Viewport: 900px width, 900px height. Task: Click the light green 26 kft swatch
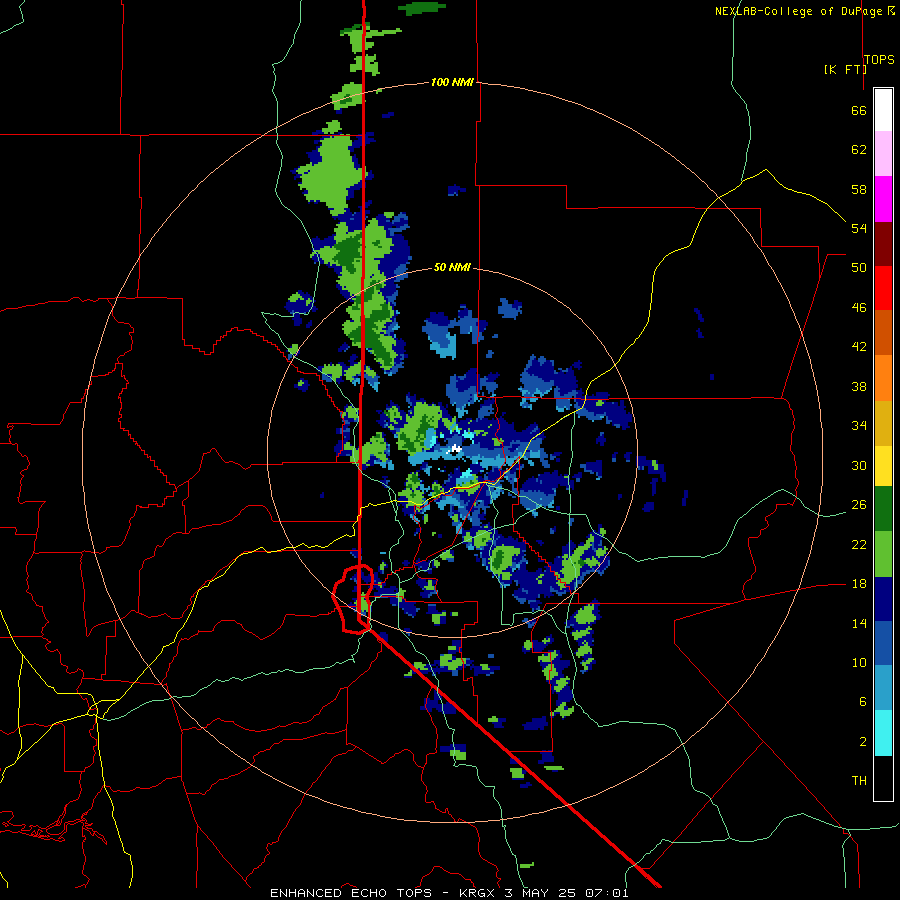click(x=883, y=554)
